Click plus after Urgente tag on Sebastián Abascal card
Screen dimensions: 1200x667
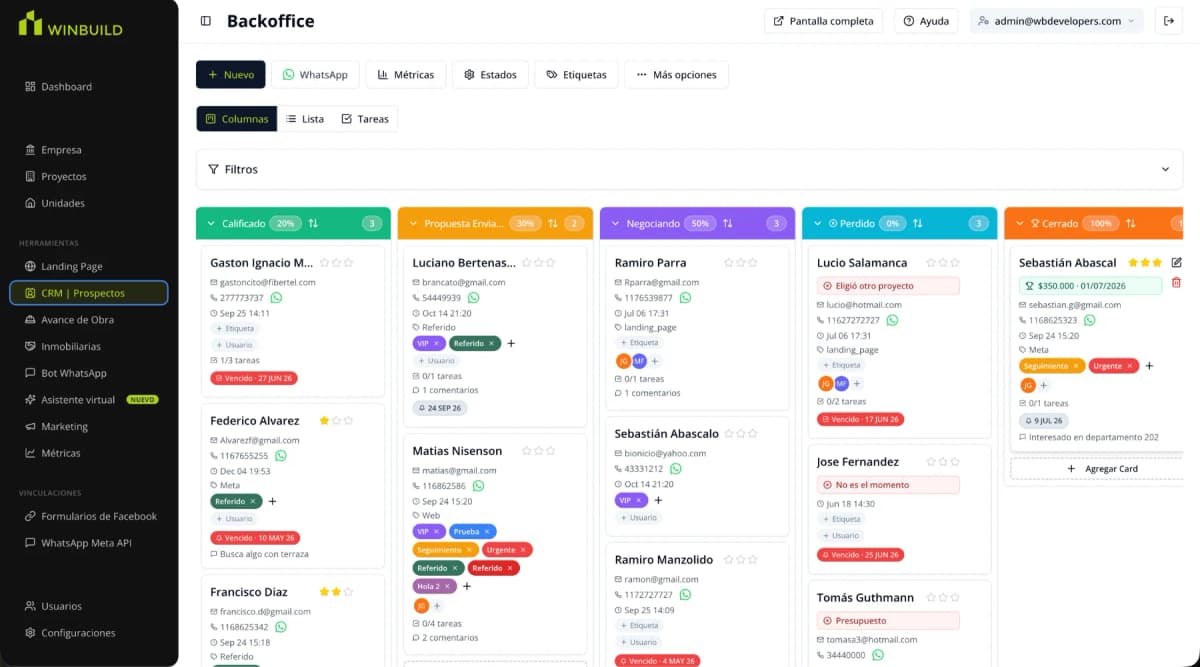(1149, 366)
